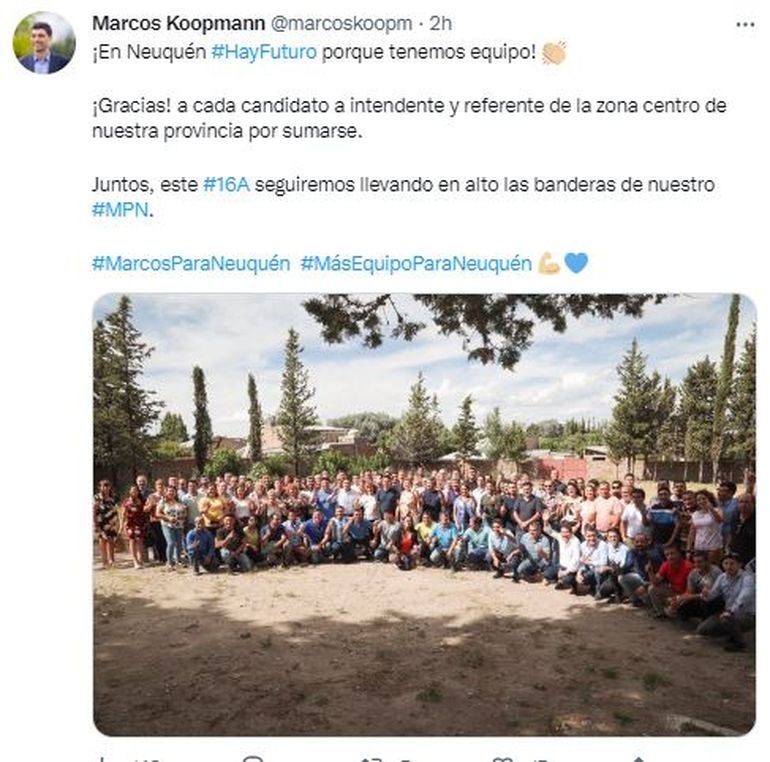Click the blue heart emoji
This screenshot has width=770, height=762.
tap(576, 263)
